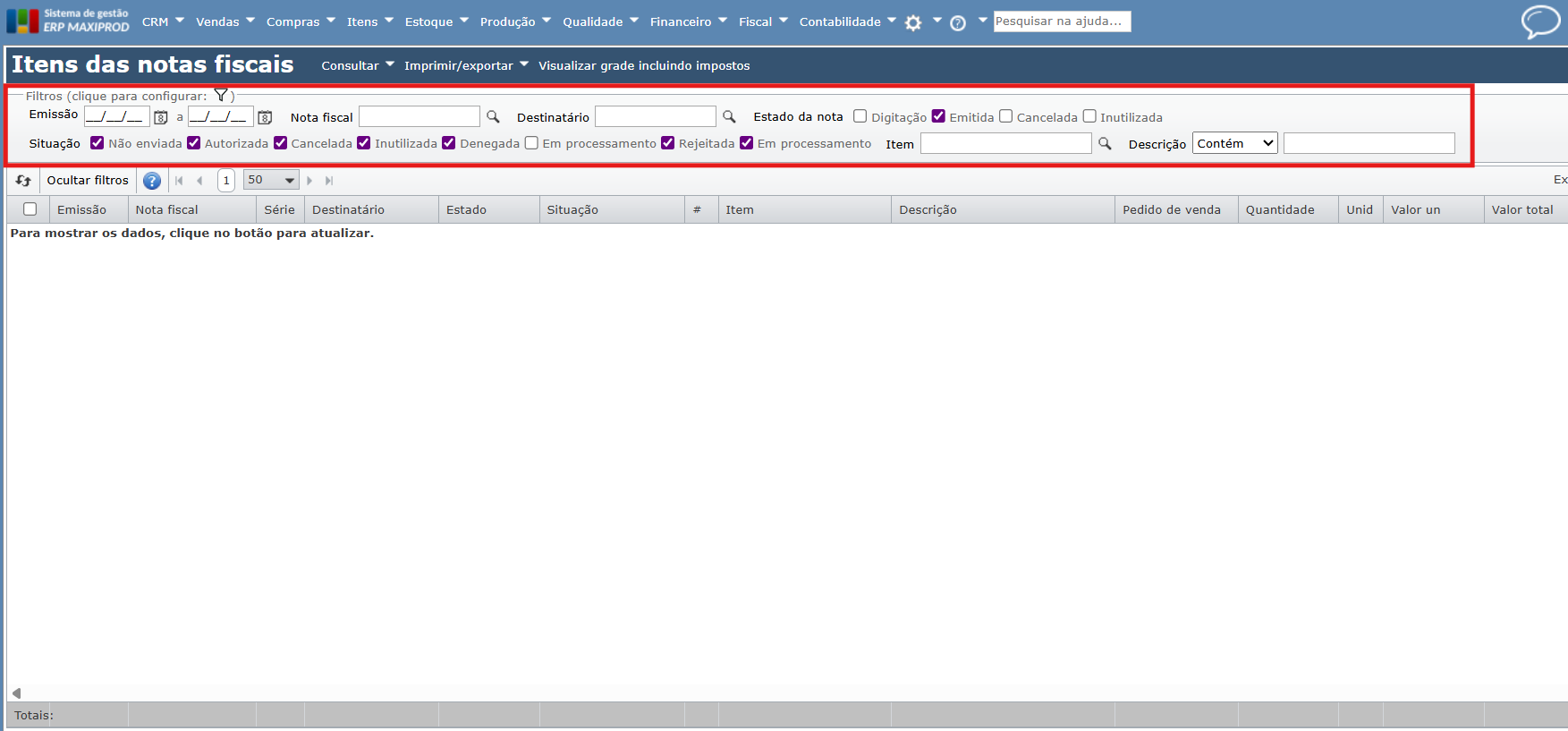Open the page size dropdown showing 50
This screenshot has width=1568, height=731.
[x=271, y=180]
